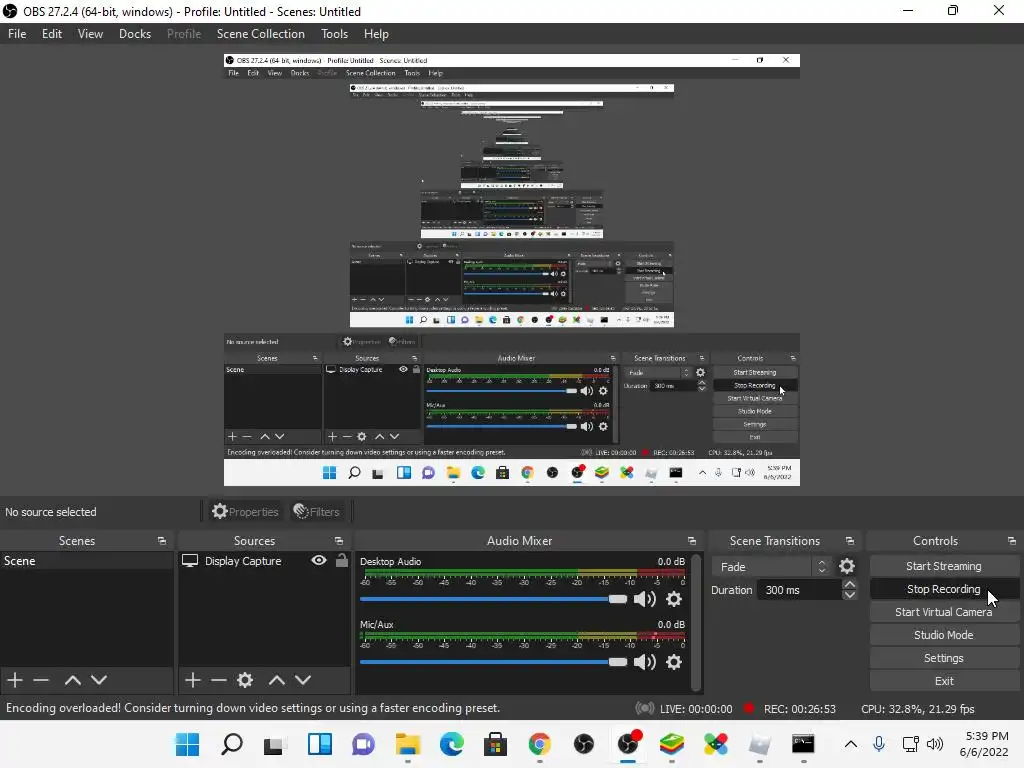Increase the transition duration with the up arrow
The image size is (1024, 768).
(x=850, y=584)
